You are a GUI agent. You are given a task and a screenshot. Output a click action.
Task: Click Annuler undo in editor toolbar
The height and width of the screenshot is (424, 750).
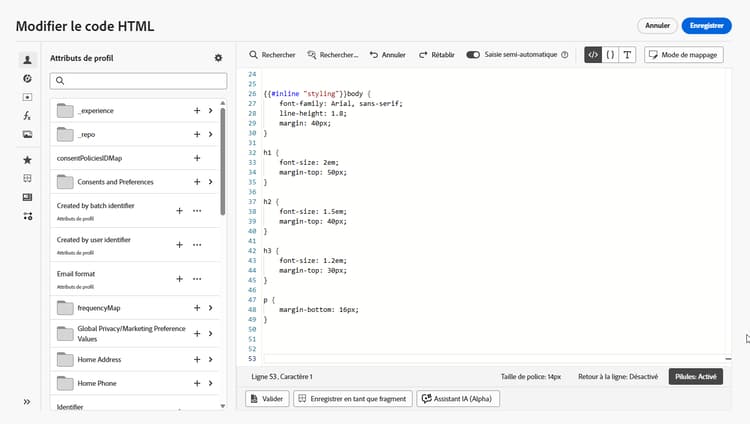point(387,55)
